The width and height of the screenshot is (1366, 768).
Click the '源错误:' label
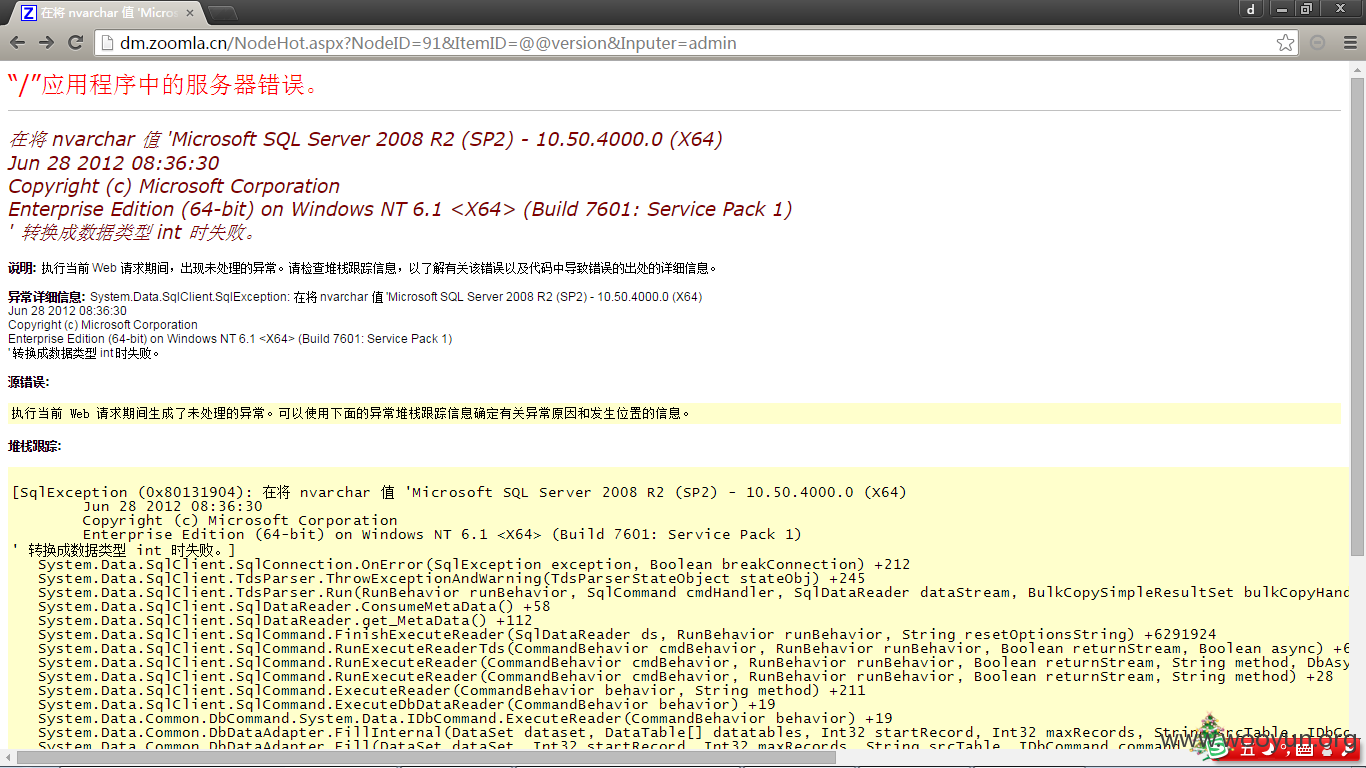pyautogui.click(x=28, y=382)
